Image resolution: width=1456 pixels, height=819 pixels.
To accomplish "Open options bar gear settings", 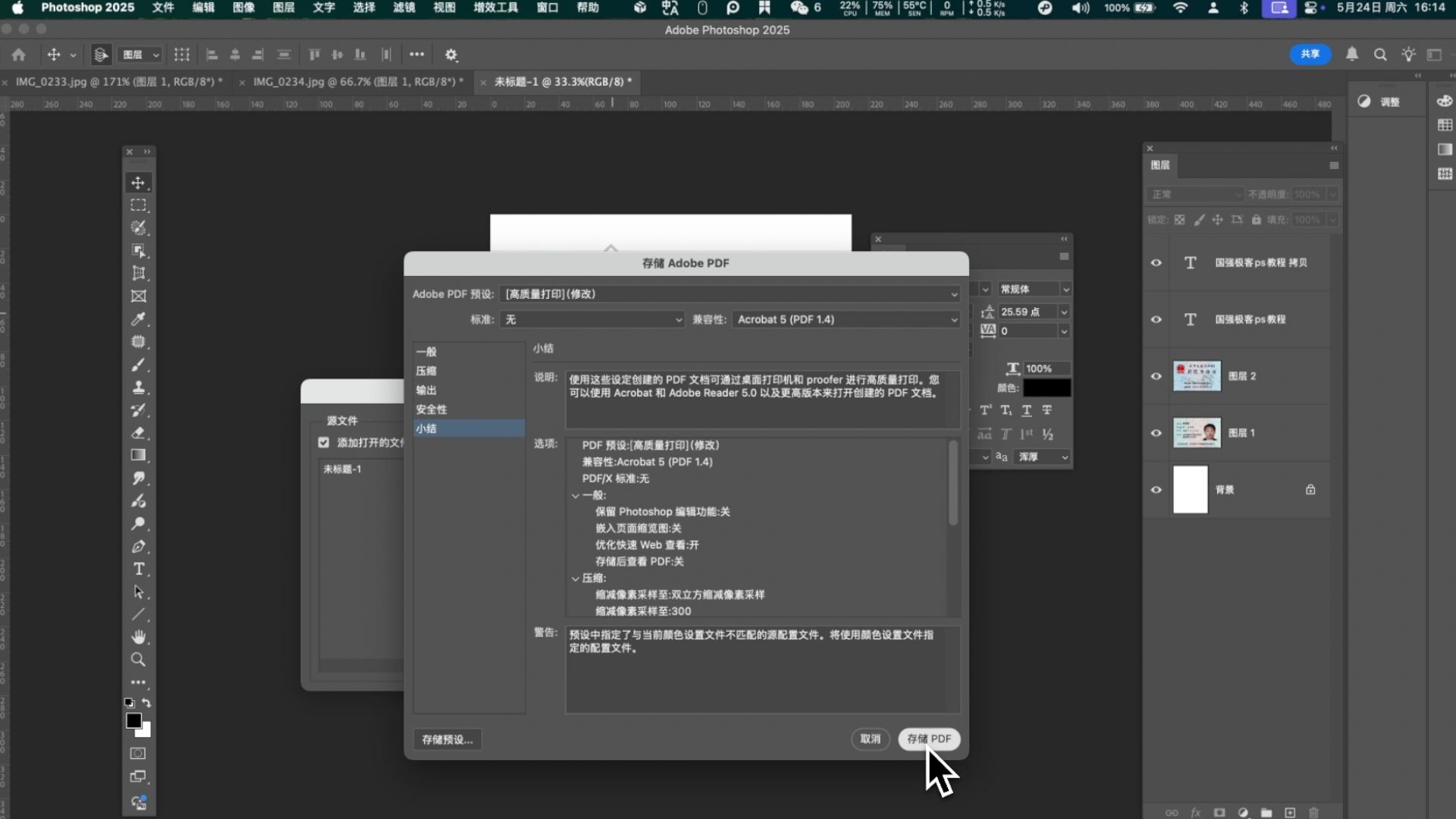I will click(x=451, y=55).
